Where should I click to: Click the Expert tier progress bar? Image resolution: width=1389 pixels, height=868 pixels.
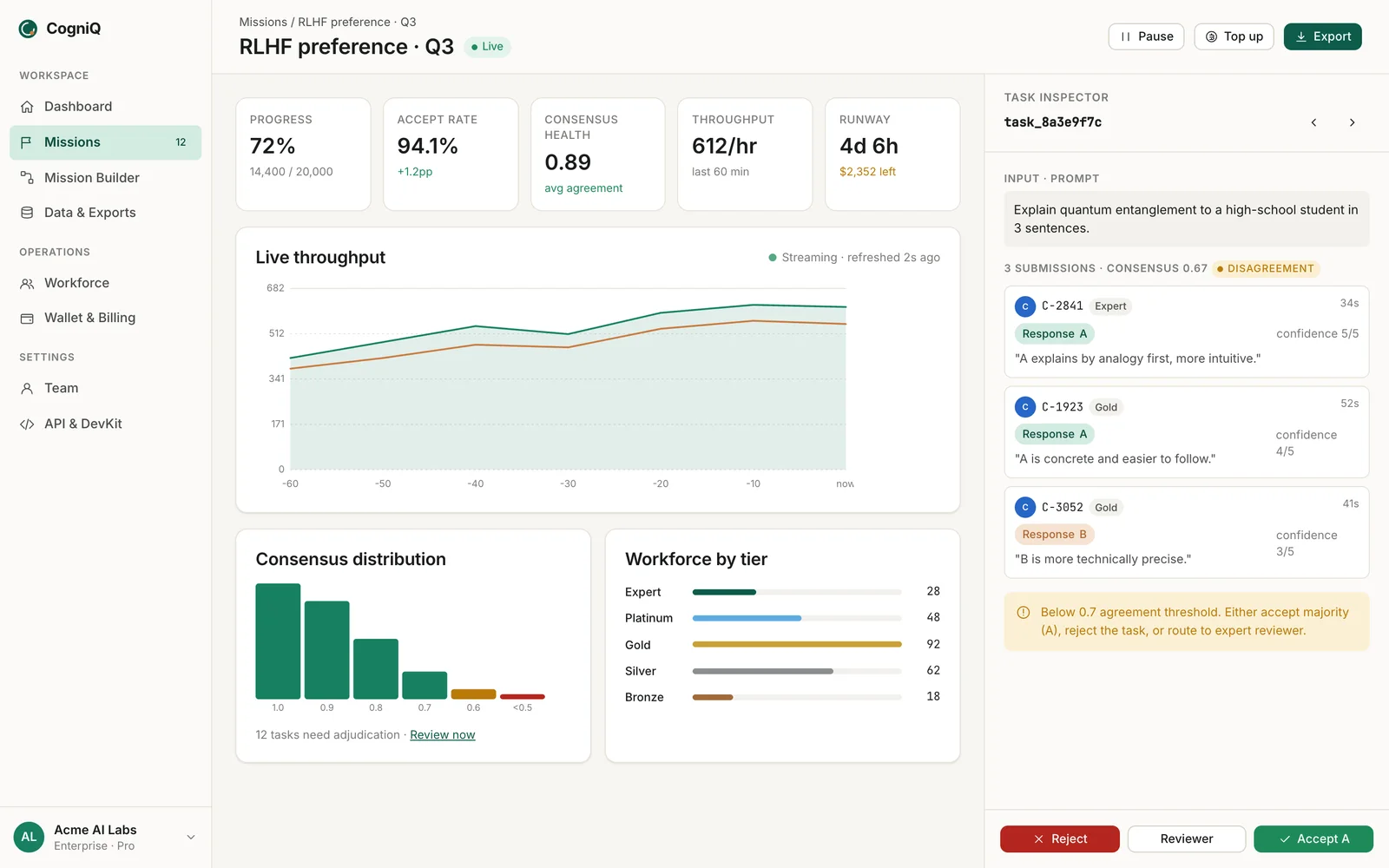pyautogui.click(x=797, y=592)
